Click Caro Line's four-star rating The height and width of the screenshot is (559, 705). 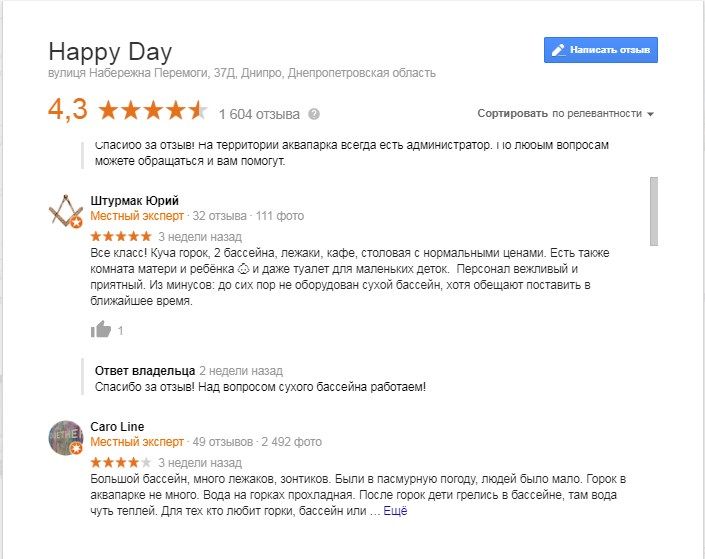point(121,463)
